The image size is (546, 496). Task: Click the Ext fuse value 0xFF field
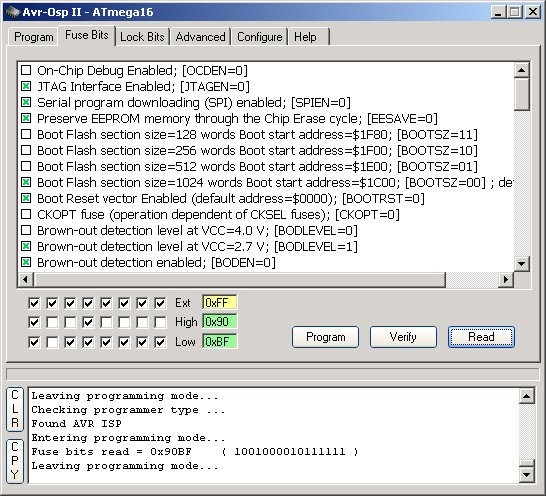[x=219, y=303]
